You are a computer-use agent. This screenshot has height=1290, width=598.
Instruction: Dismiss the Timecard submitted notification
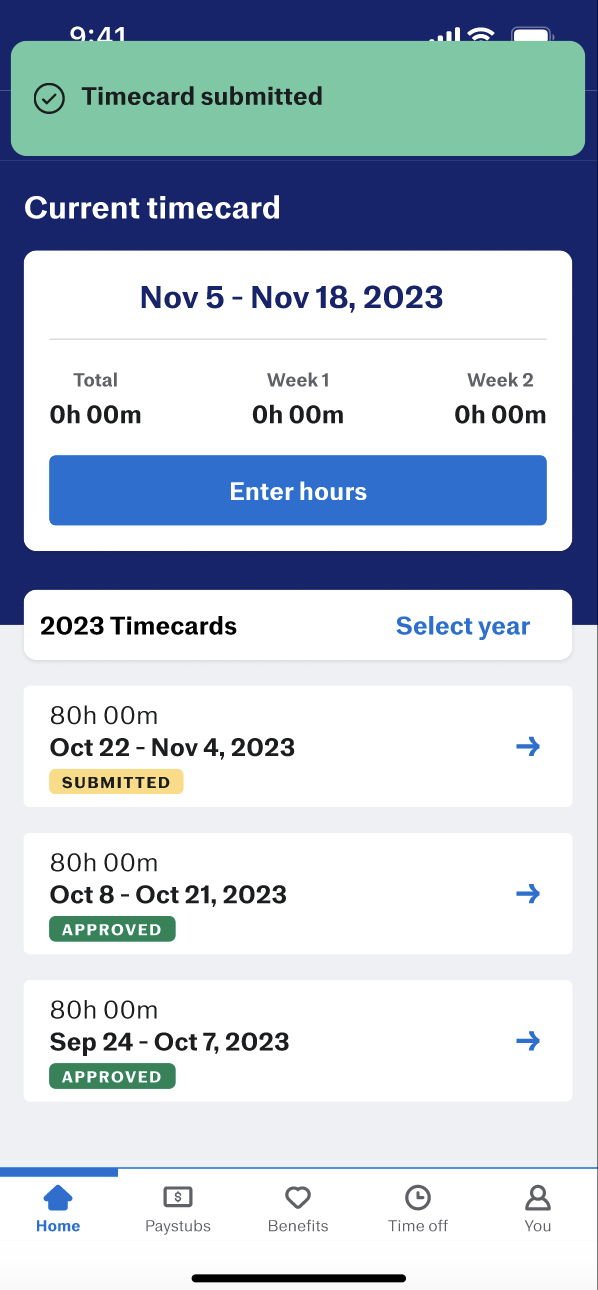(298, 98)
